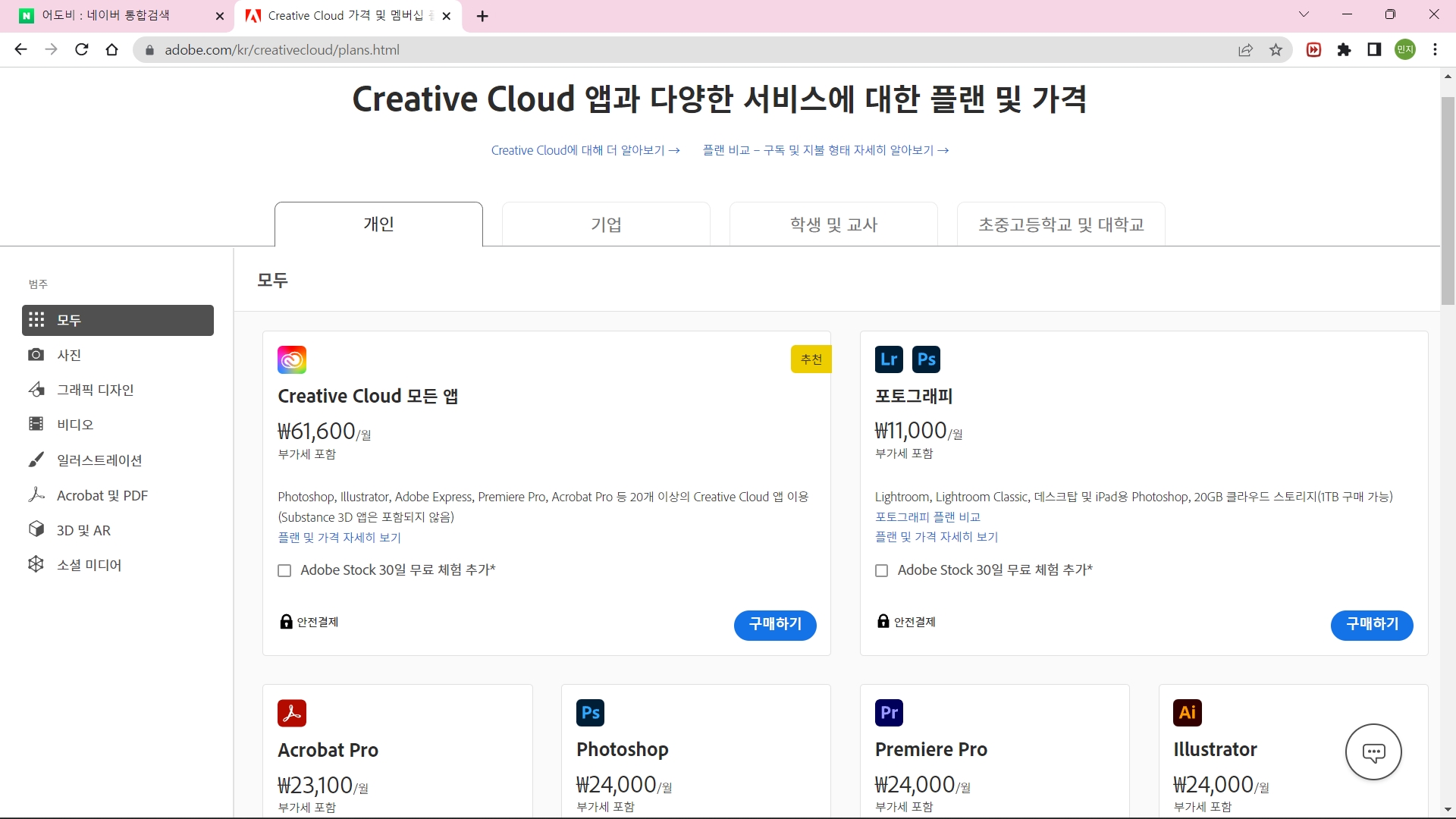Click 구매하기 for 포토그래피 plan
1456x819 pixels.
point(1372,625)
